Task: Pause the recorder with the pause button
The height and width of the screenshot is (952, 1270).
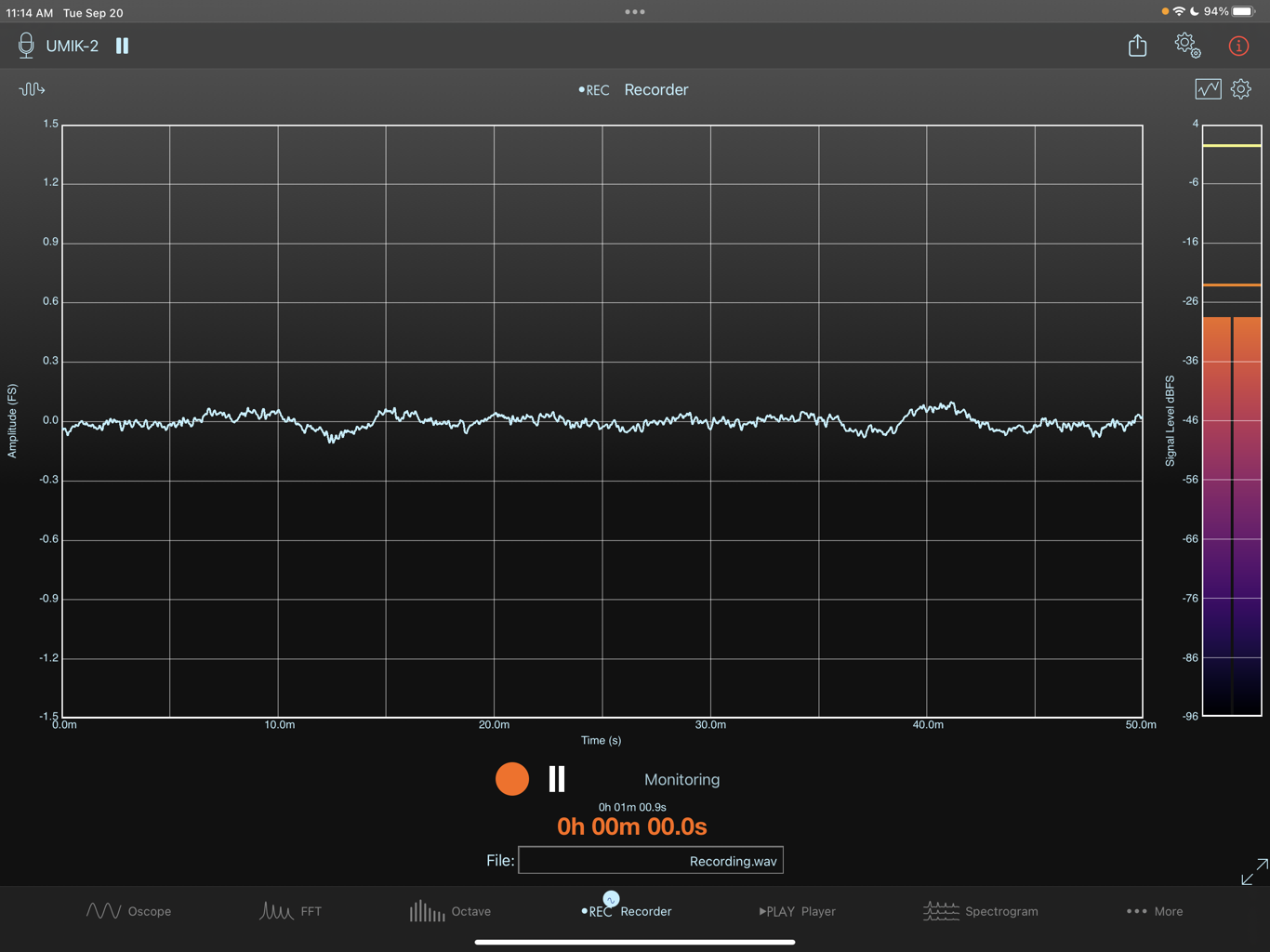Action: 555,779
